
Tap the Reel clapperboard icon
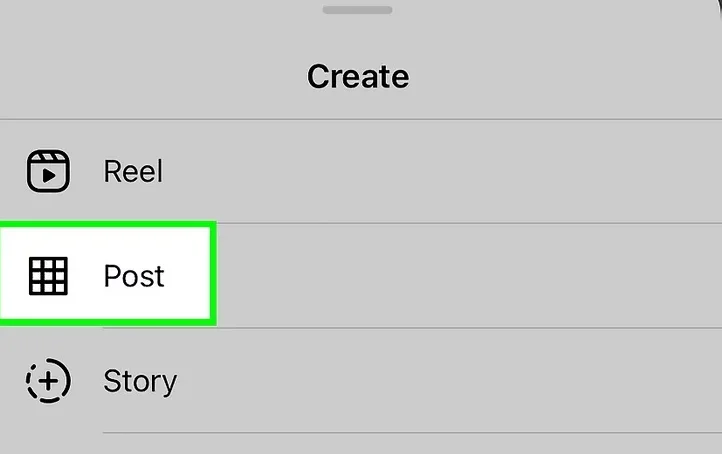(47, 171)
